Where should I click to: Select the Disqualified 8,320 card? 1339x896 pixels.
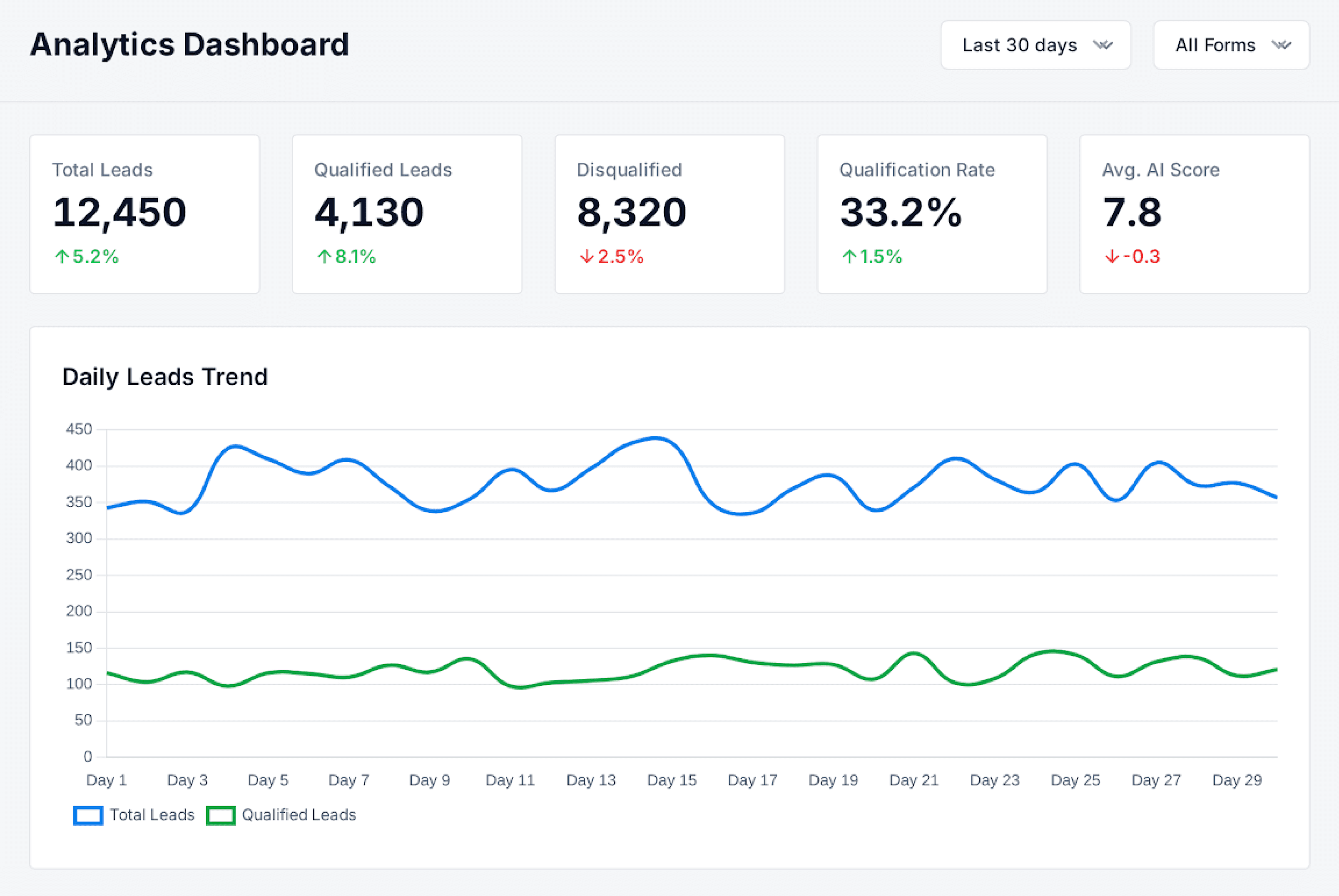669,214
